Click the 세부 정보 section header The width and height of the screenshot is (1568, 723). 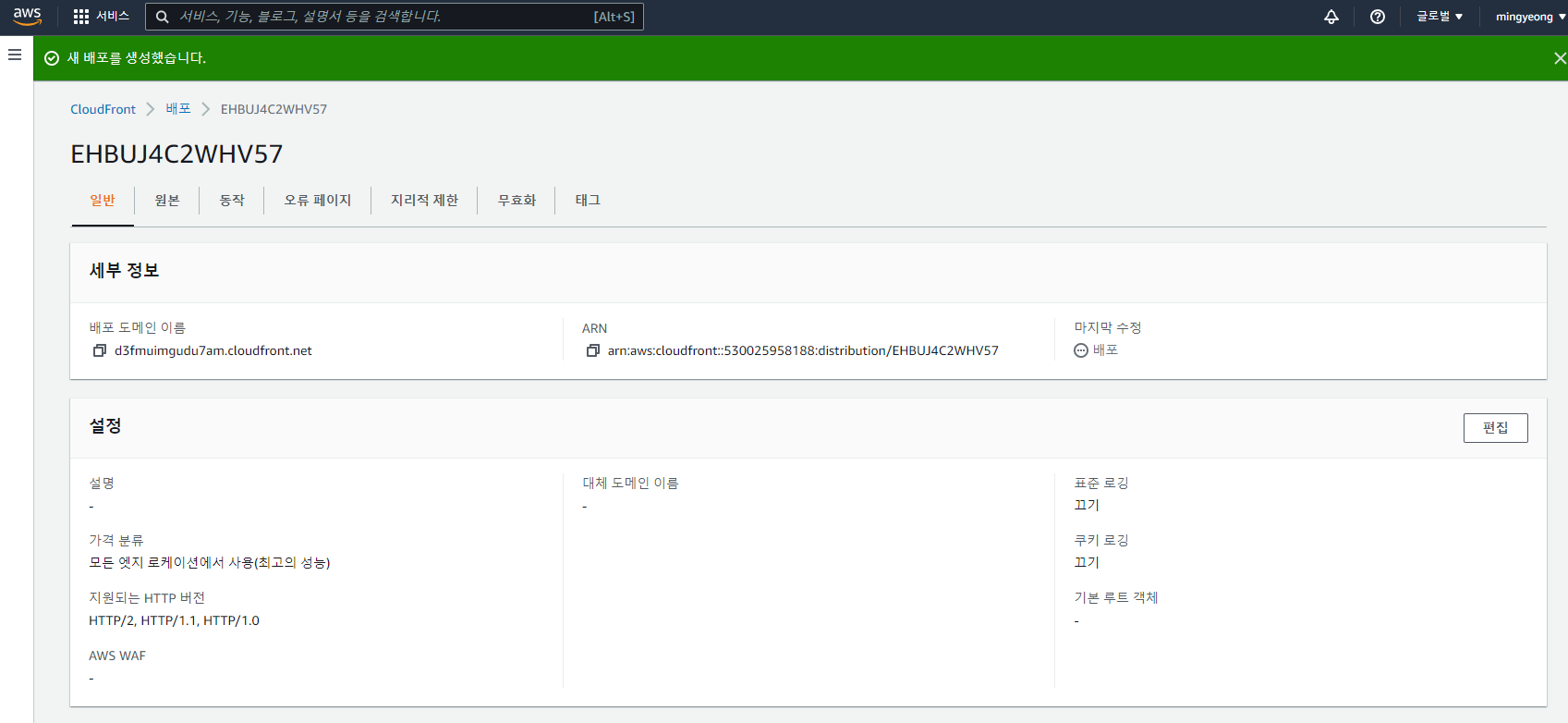pyautogui.click(x=124, y=271)
